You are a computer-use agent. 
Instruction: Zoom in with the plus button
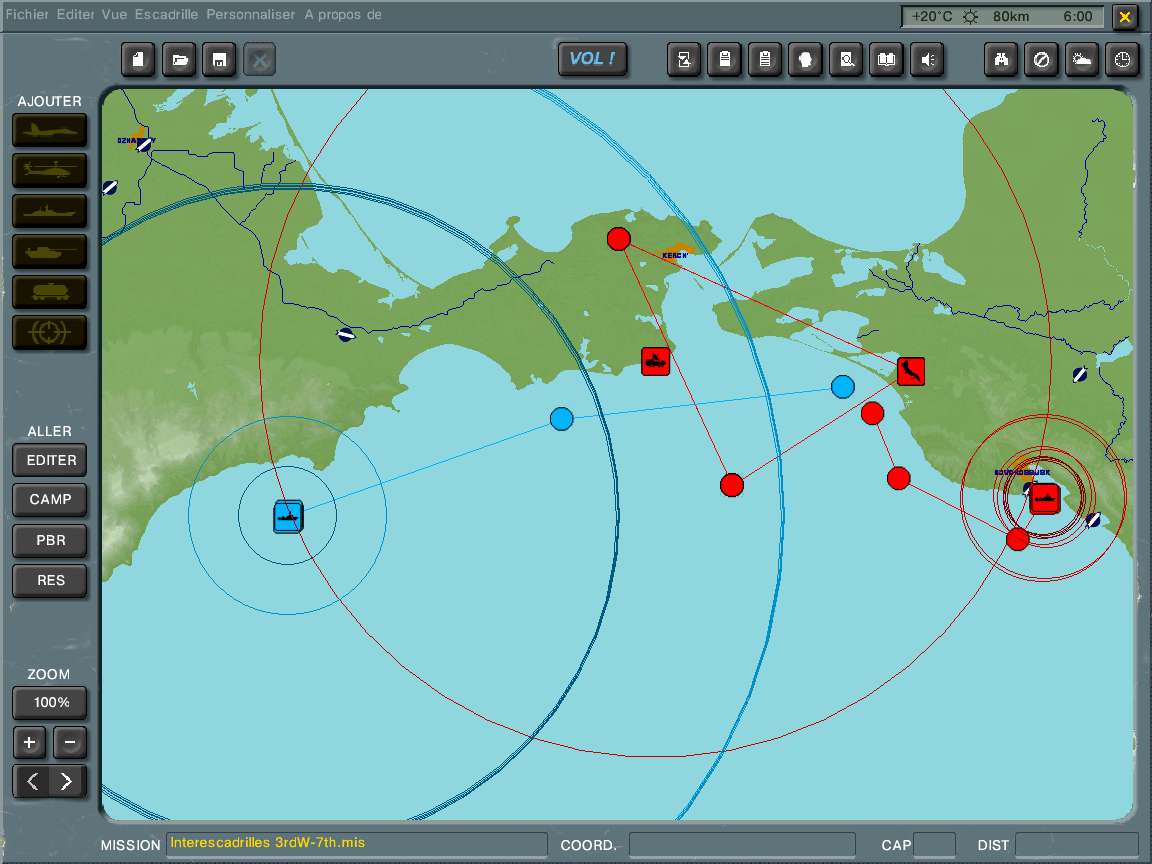pos(29,742)
